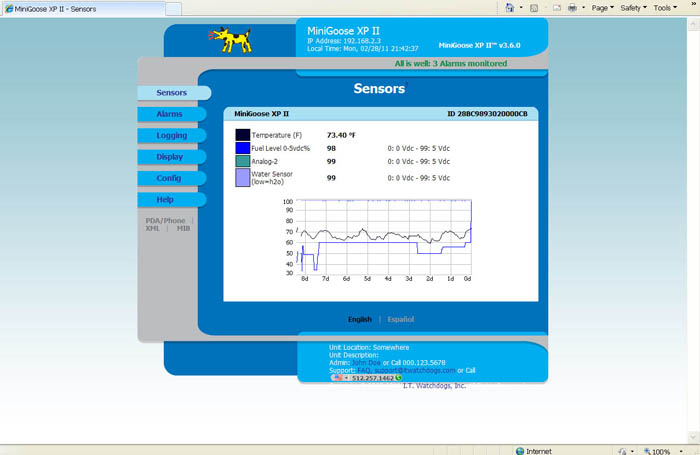
Task: Open the Alarms navigation tab
Action: (x=170, y=114)
